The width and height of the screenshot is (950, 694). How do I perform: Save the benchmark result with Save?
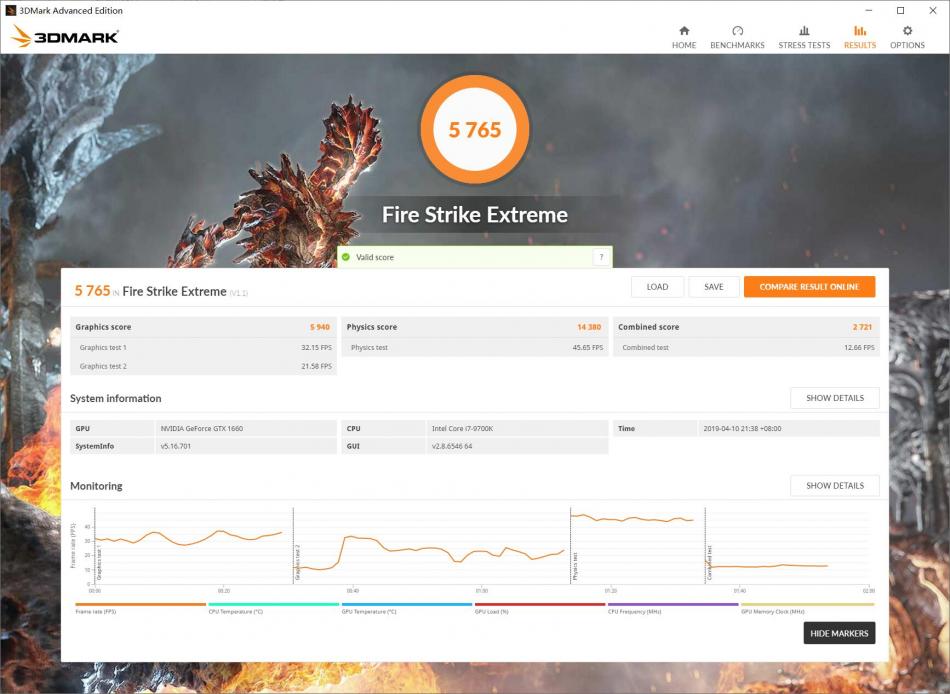point(714,286)
